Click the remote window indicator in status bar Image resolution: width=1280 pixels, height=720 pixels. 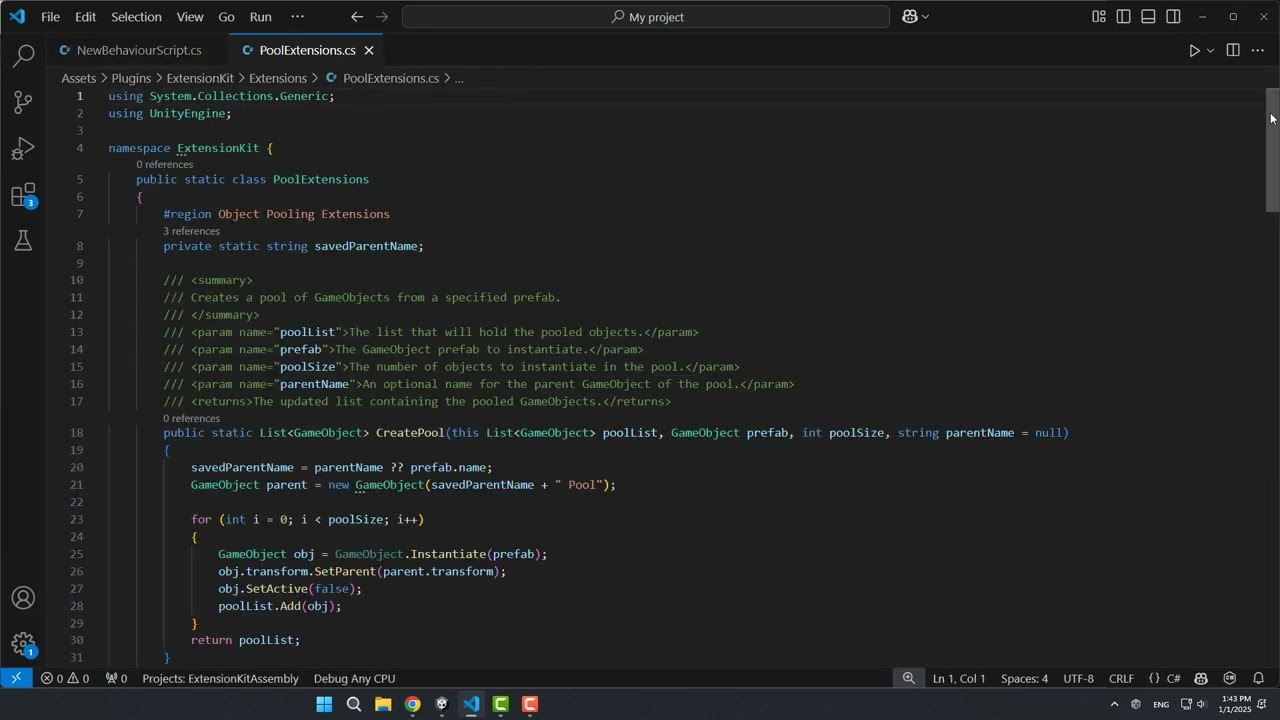pyautogui.click(x=16, y=678)
